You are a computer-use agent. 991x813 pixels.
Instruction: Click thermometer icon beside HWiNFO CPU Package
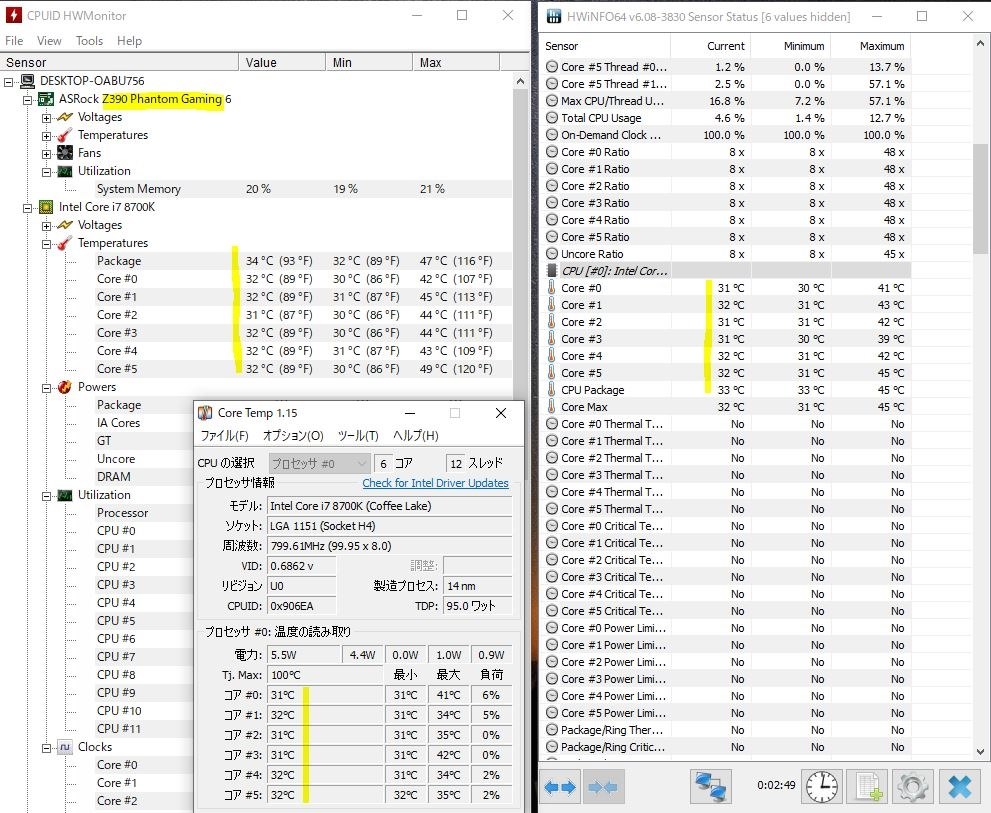(x=551, y=390)
